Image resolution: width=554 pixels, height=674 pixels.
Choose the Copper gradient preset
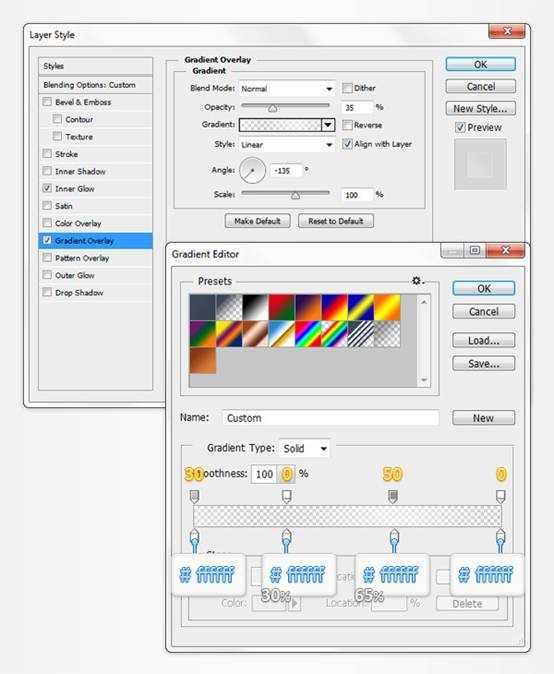[255, 334]
